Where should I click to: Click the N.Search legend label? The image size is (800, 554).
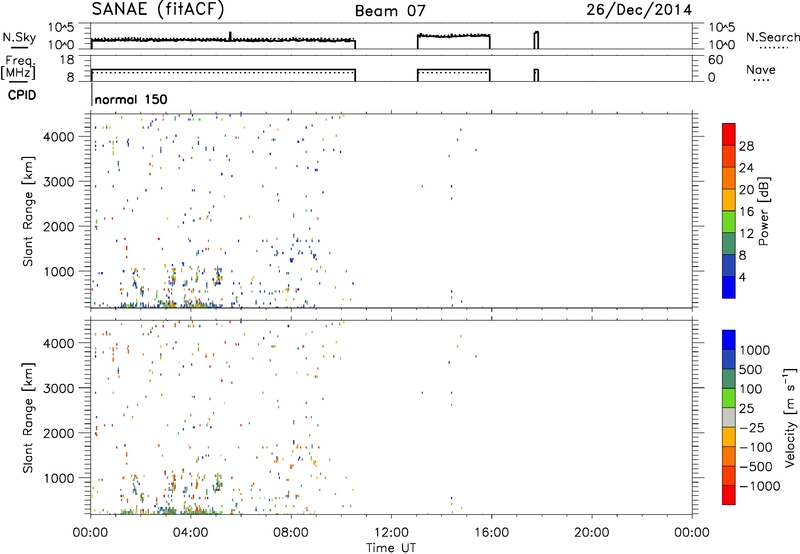pyautogui.click(x=772, y=37)
